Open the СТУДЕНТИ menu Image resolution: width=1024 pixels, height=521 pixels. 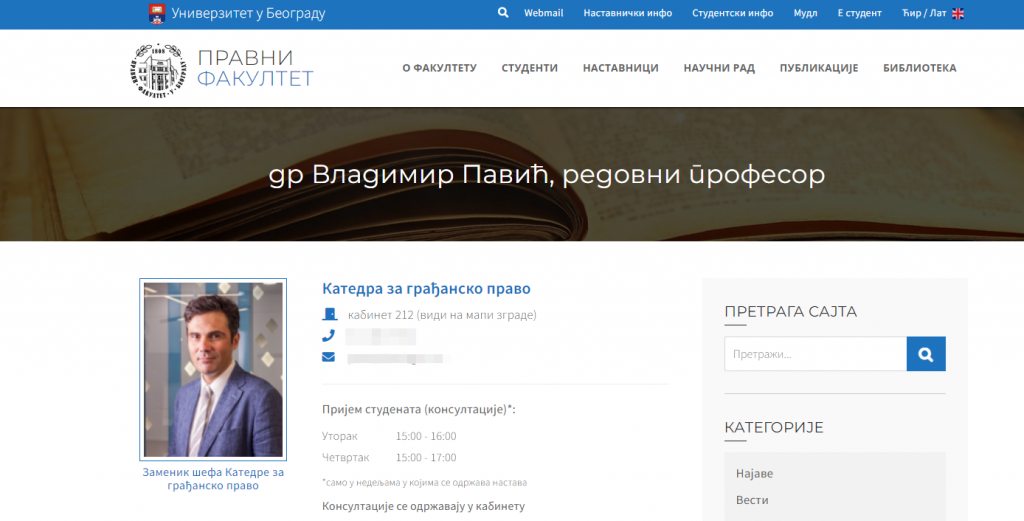pos(529,69)
